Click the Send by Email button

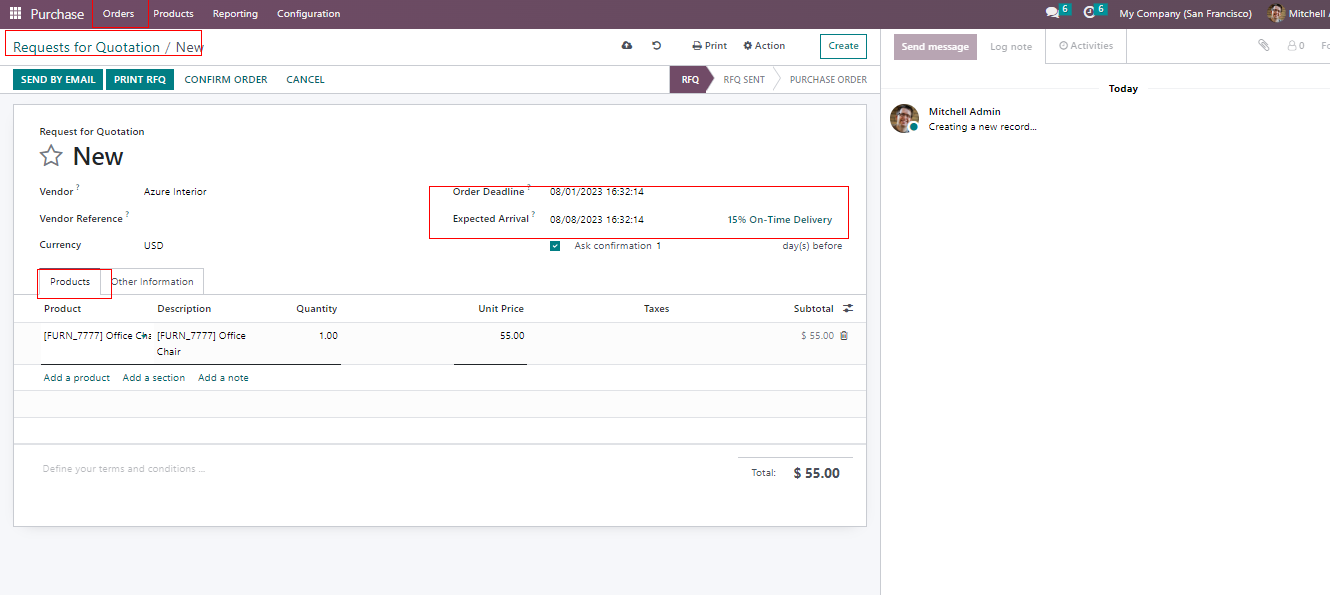(x=58, y=80)
